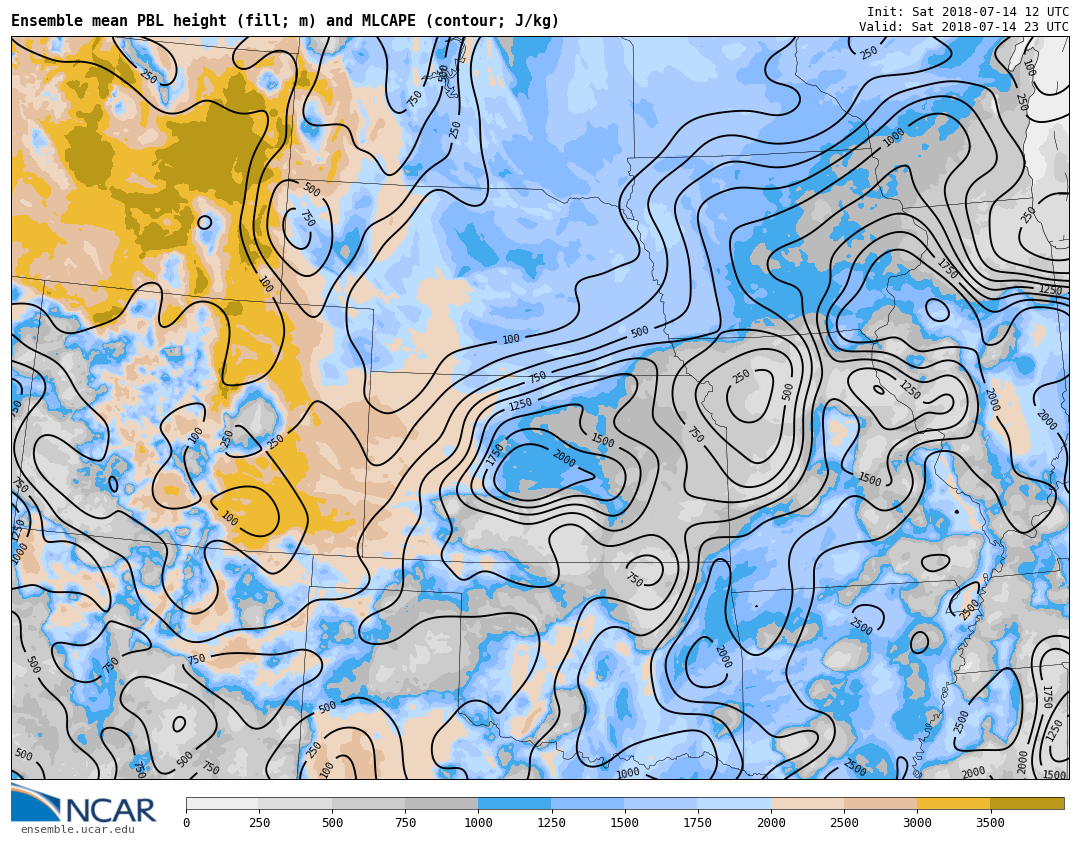The height and width of the screenshot is (842, 1080).
Task: Click the 1000 tick label under colorbar
Action: click(478, 823)
